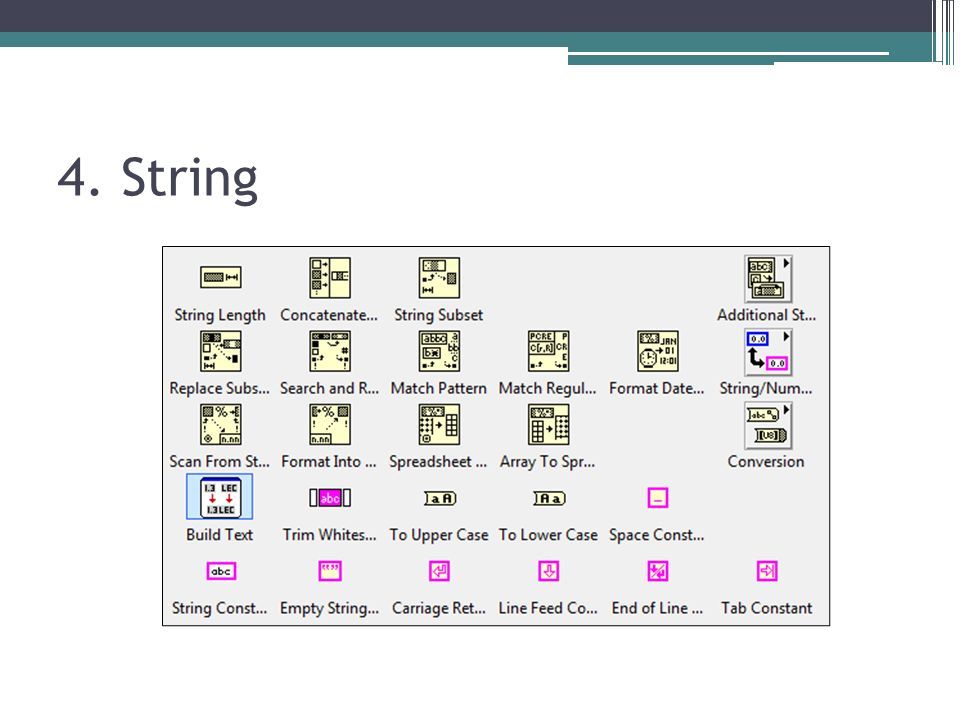Click the 'Spreadsheet ...' label
Image resolution: width=960 pixels, height=720 pixels.
[438, 462]
